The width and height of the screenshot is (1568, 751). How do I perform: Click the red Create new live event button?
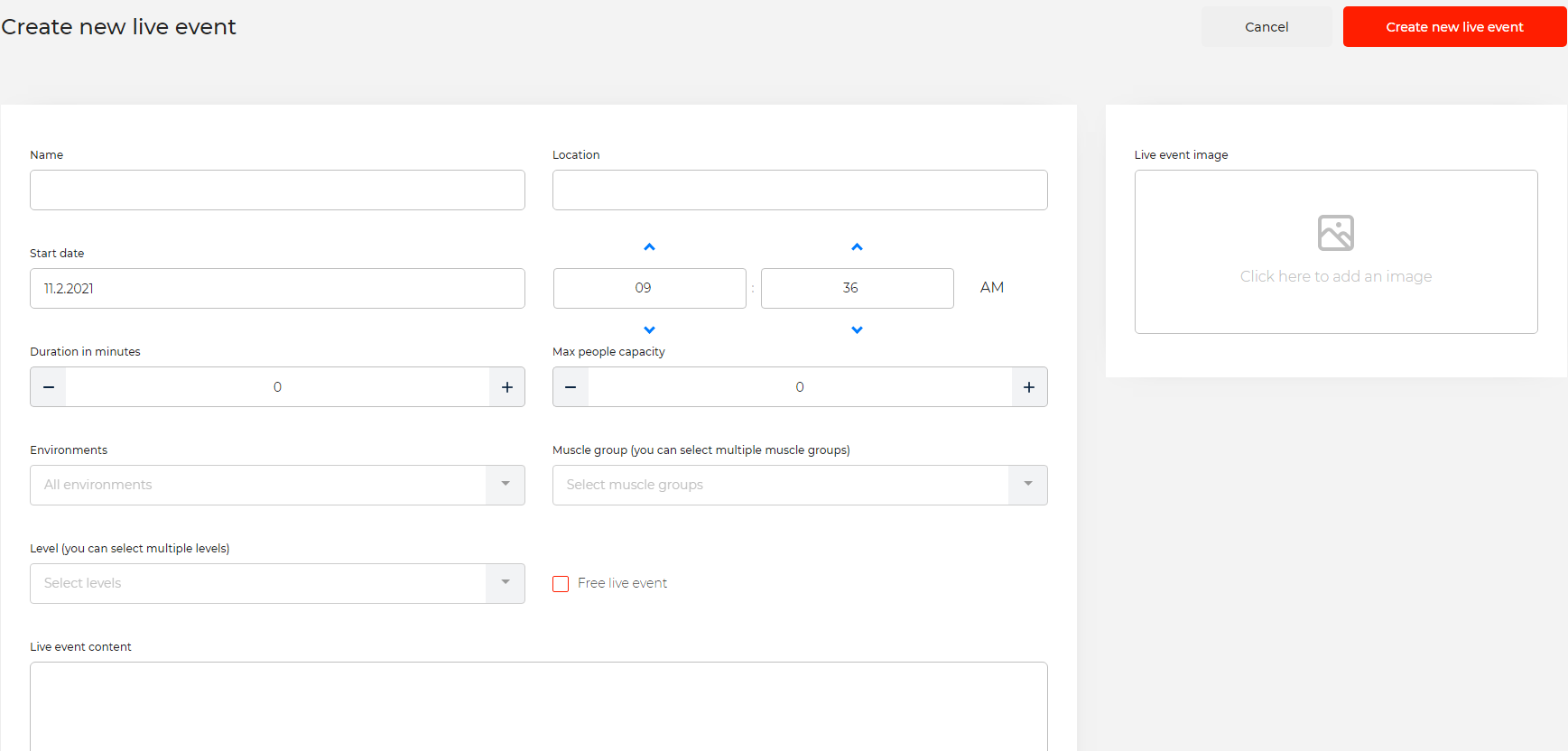pos(1454,27)
